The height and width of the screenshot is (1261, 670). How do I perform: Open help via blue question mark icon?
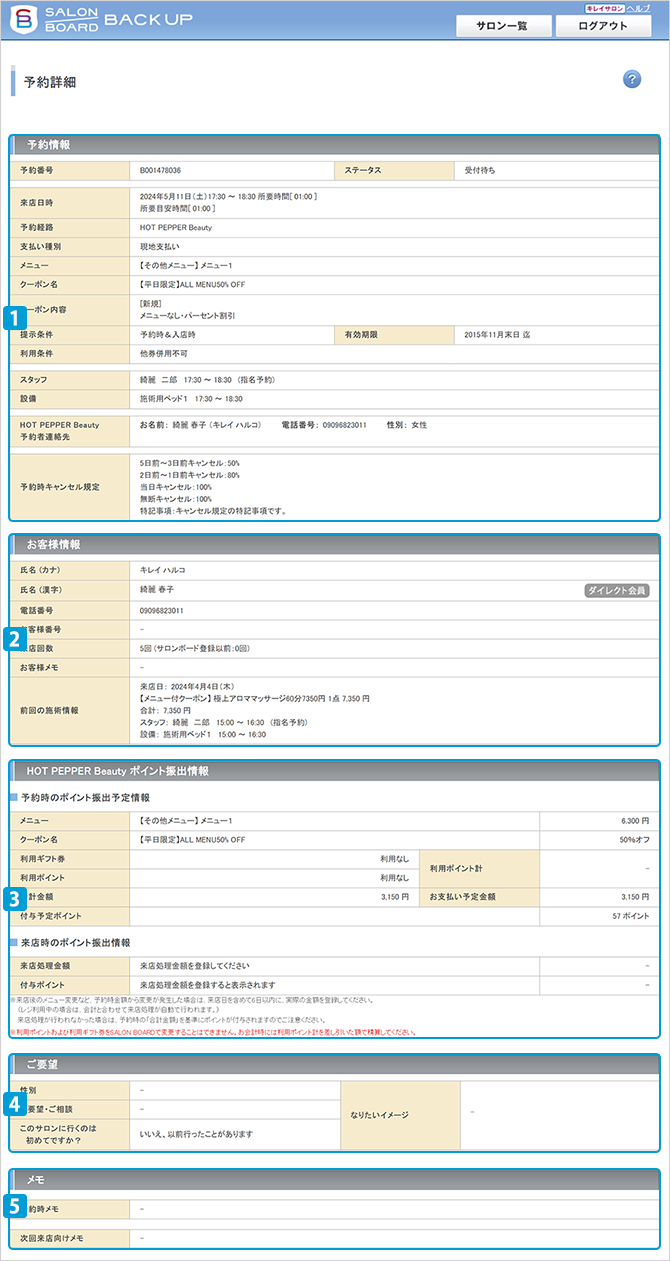point(632,80)
